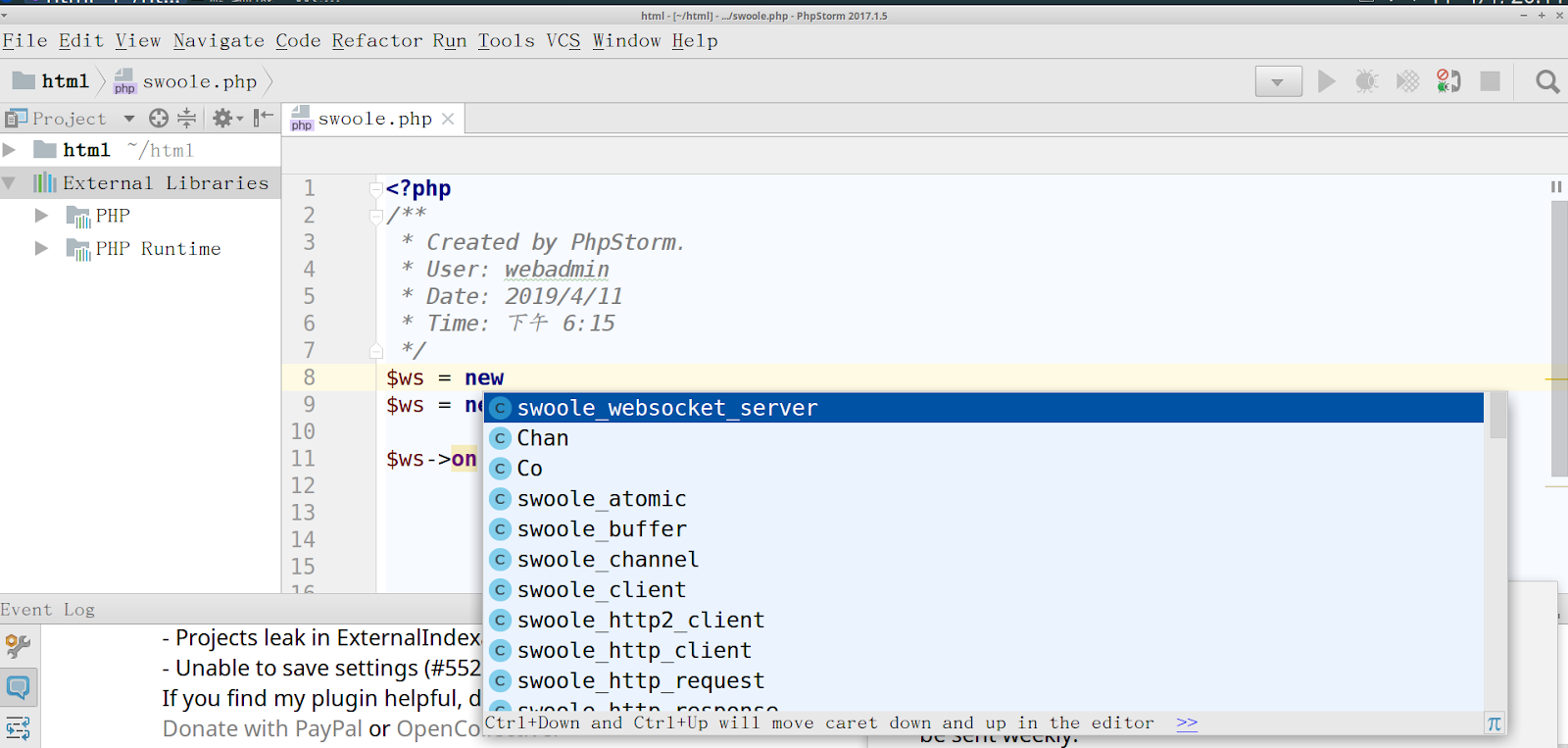Open the Project view dropdown arrow
Image resolution: width=1568 pixels, height=748 pixels.
tap(128, 119)
